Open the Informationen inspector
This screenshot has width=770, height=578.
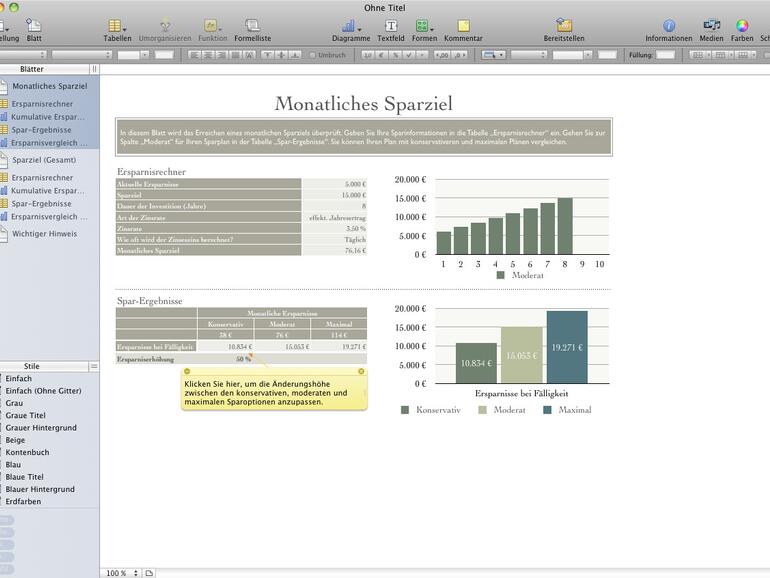pyautogui.click(x=668, y=29)
